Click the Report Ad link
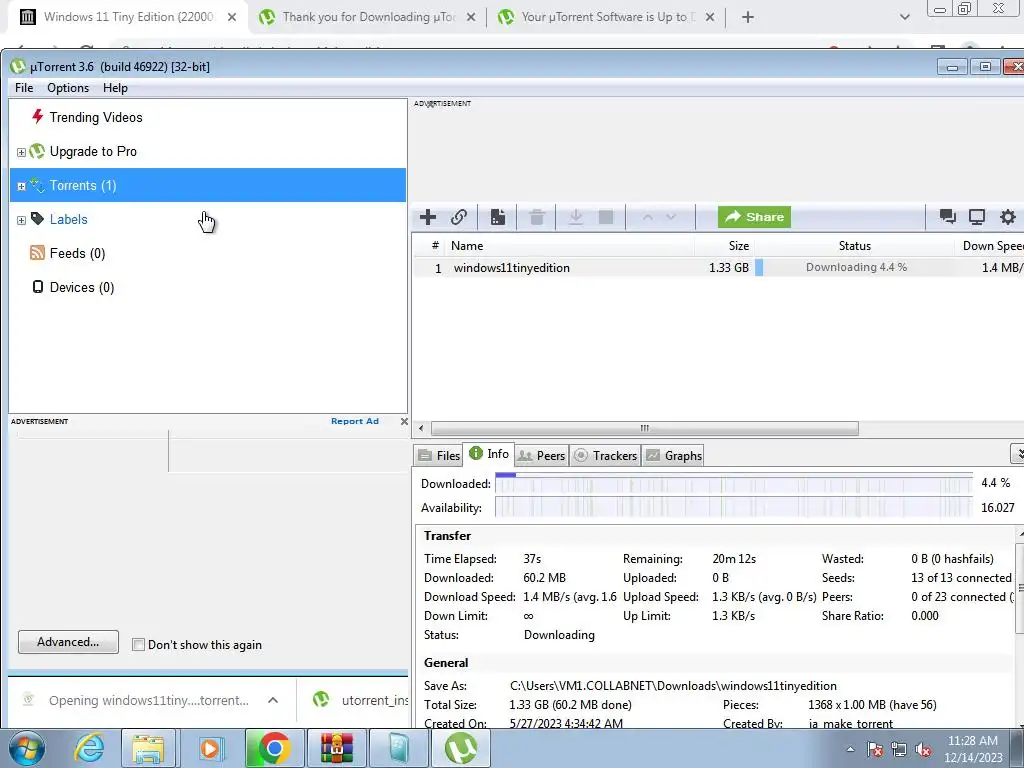Image resolution: width=1024 pixels, height=768 pixels. (x=355, y=421)
